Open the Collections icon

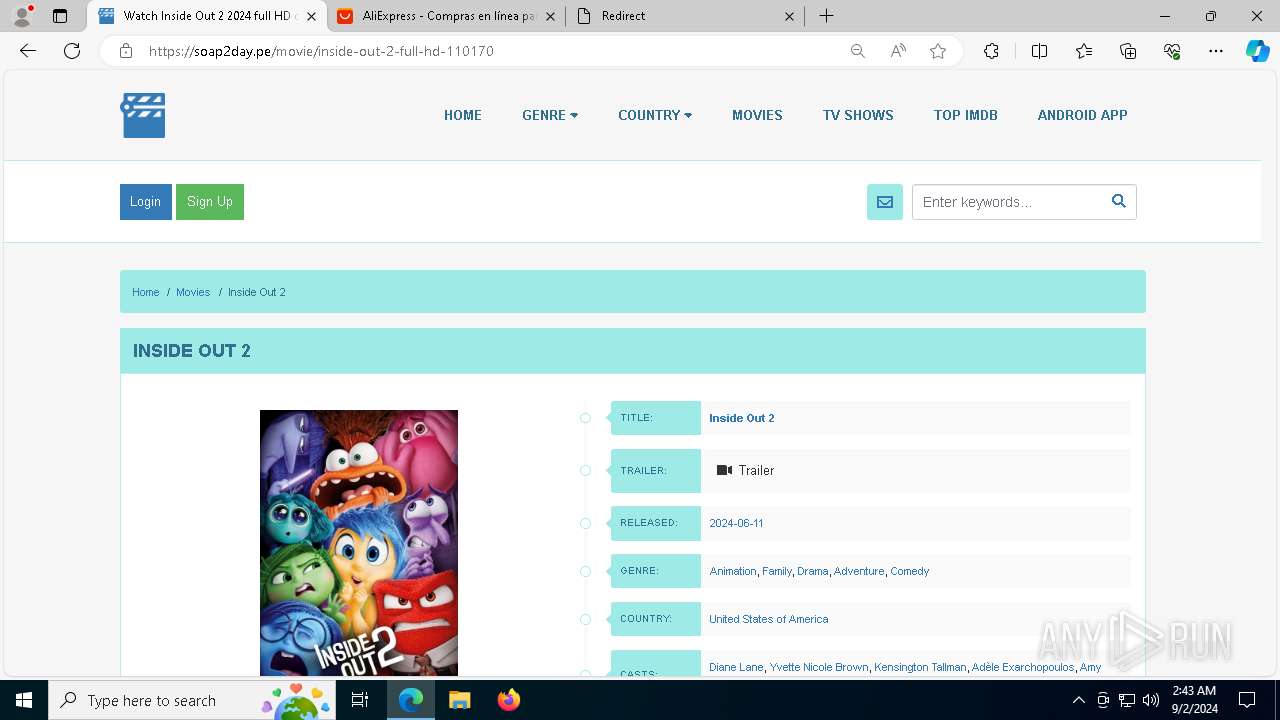point(1128,51)
